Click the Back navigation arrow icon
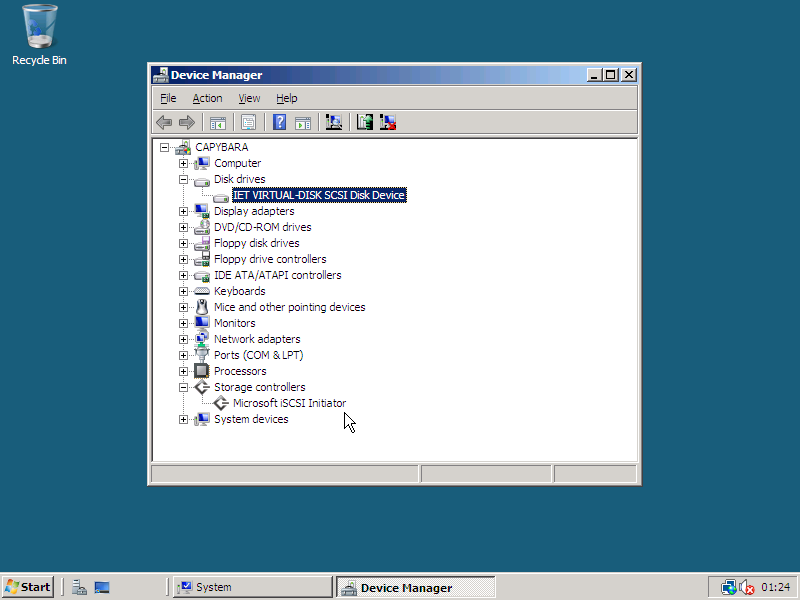 pos(164,122)
